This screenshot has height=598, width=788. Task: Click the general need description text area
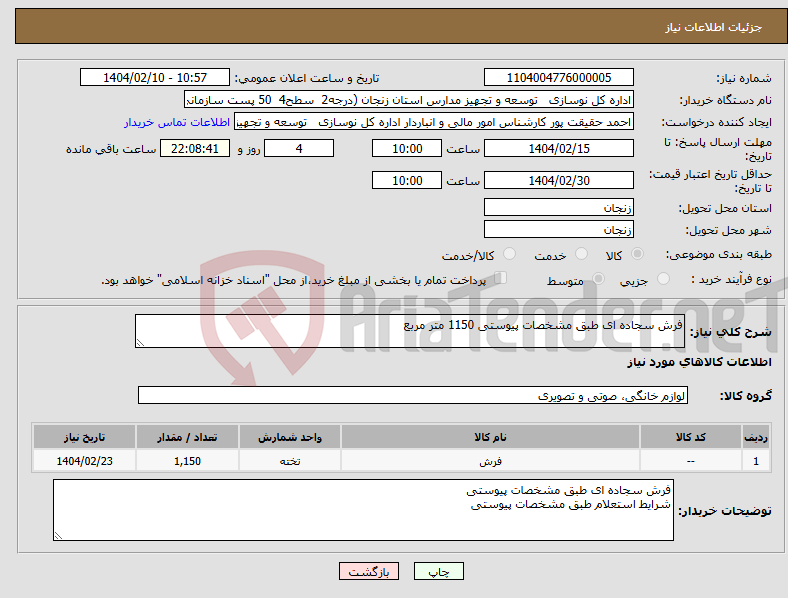pos(410,331)
